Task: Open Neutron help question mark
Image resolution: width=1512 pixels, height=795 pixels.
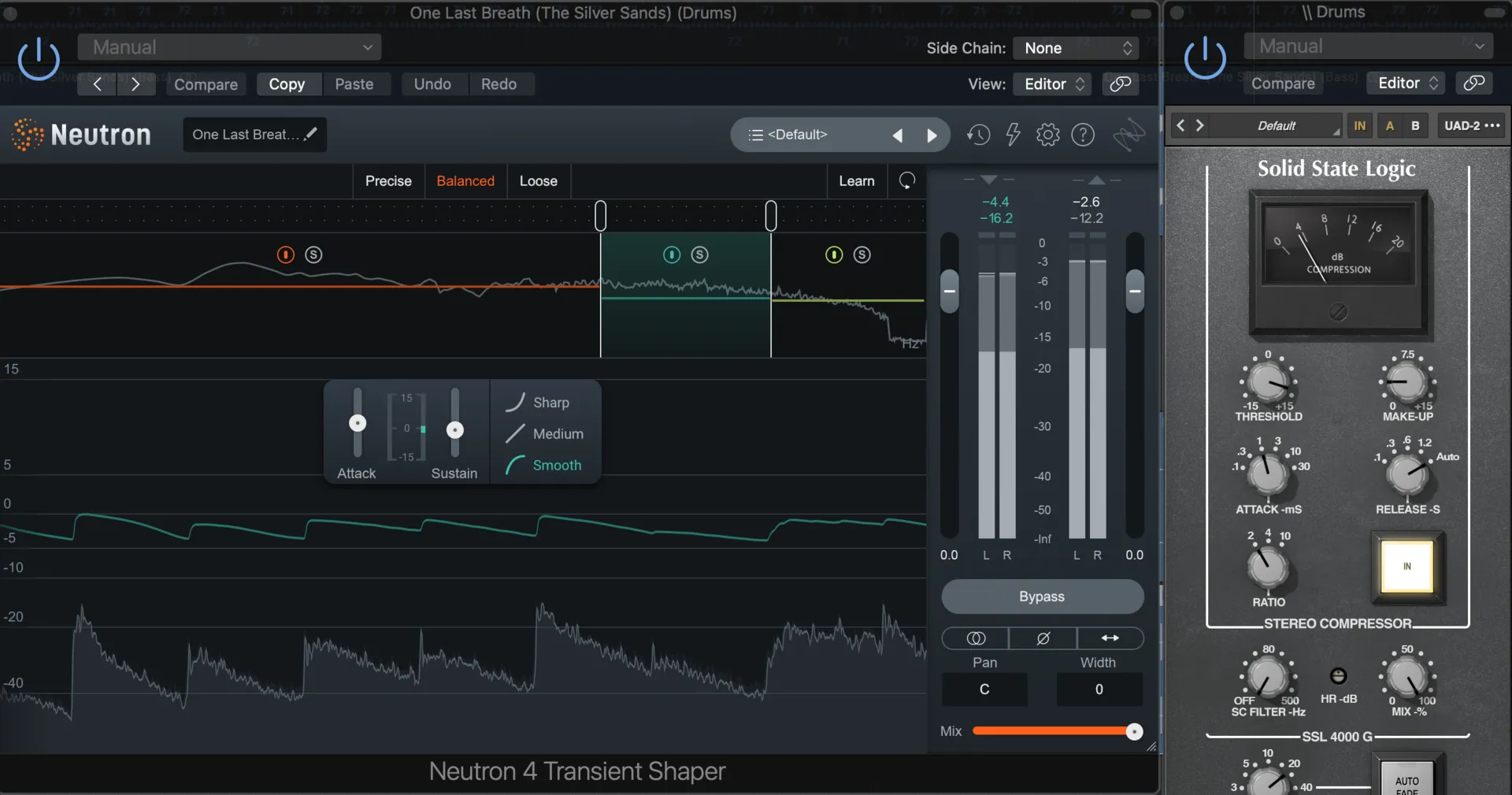Action: tap(1083, 135)
